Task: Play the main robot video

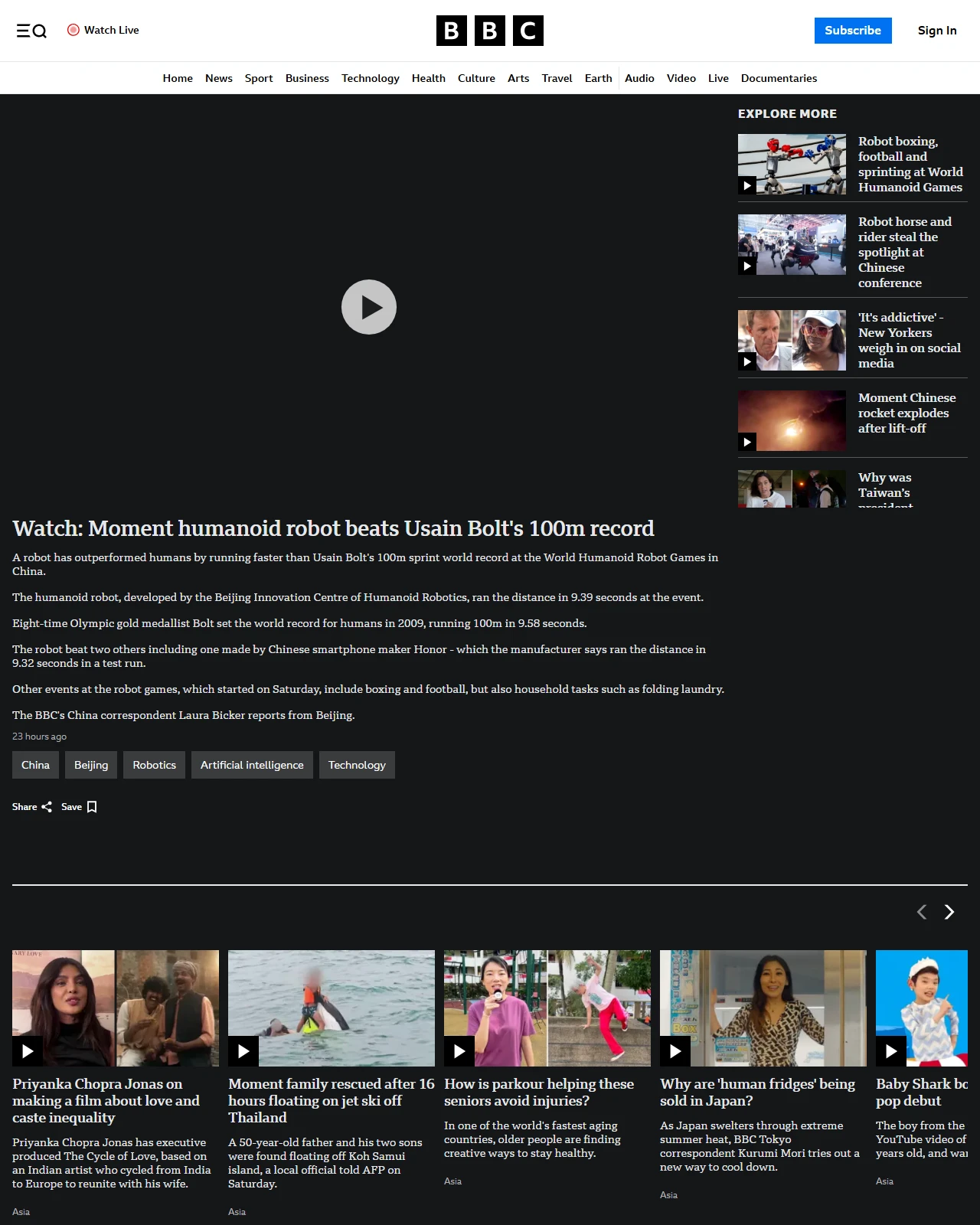Action: coord(369,307)
